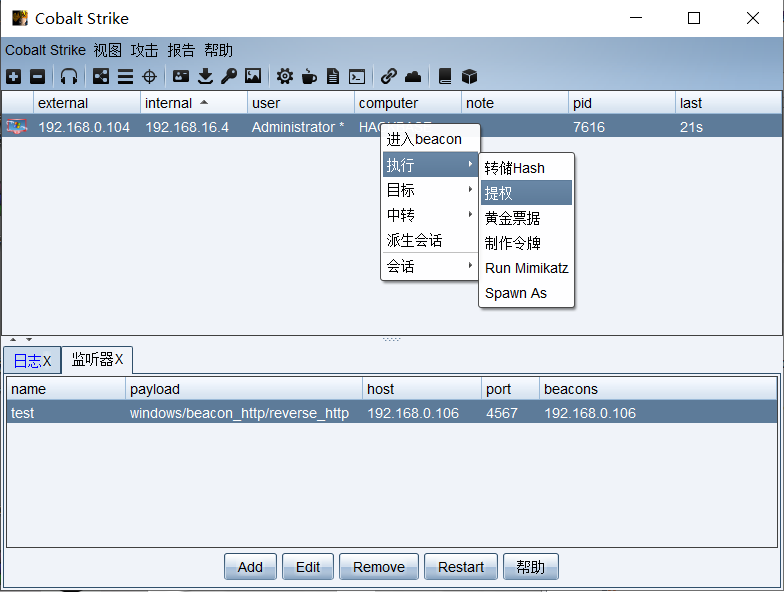The image size is (784, 592).
Task: Click the chain link icon in toolbar
Action: click(388, 76)
